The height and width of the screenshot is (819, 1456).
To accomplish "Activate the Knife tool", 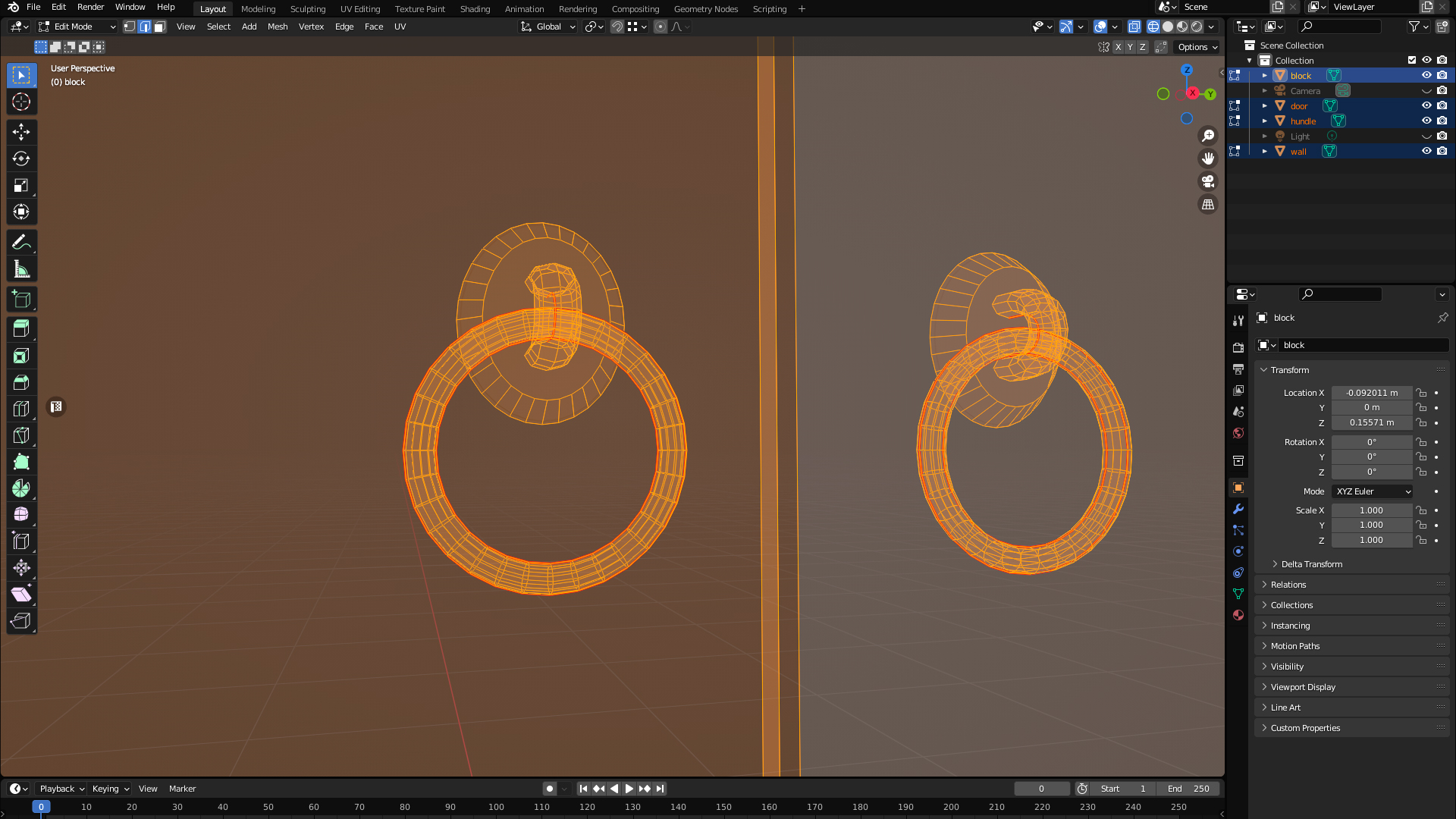I will coord(21,435).
